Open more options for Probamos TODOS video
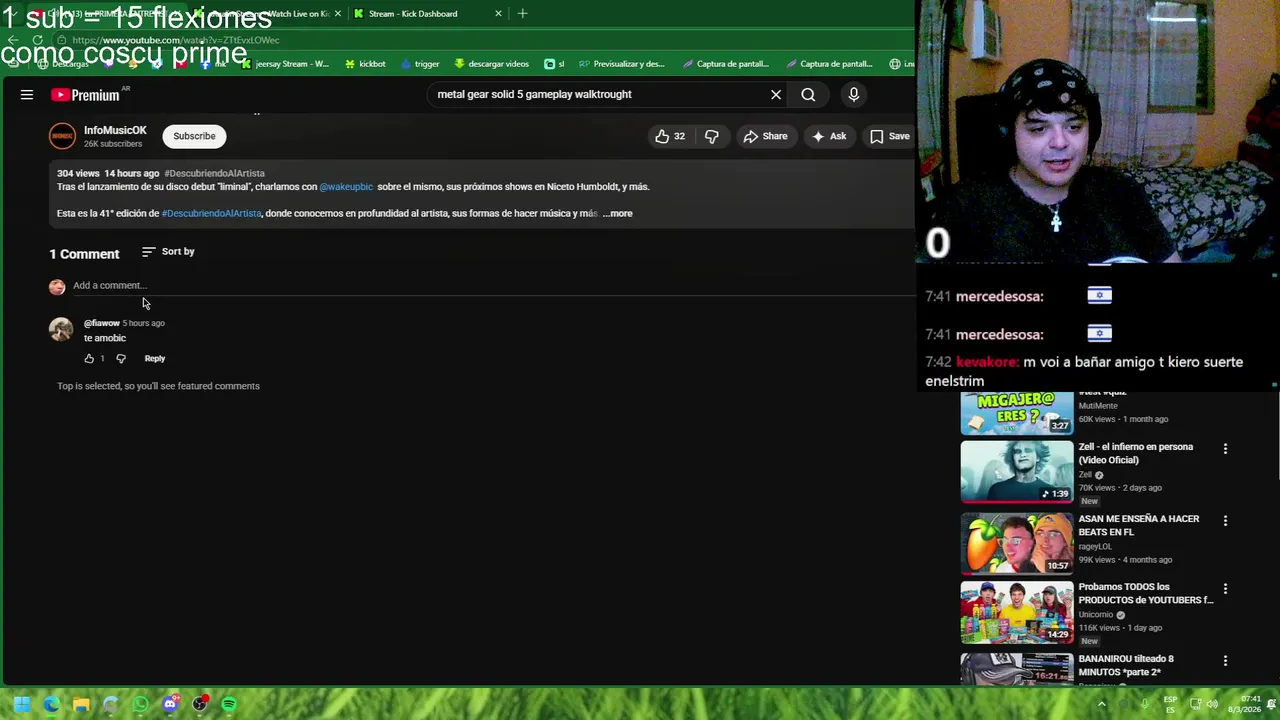The image size is (1280, 720). click(x=1225, y=589)
